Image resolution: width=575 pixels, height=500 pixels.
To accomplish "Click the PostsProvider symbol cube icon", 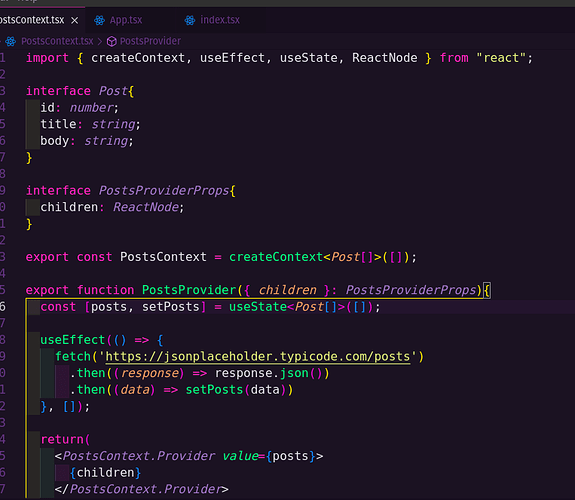I will pos(111,41).
